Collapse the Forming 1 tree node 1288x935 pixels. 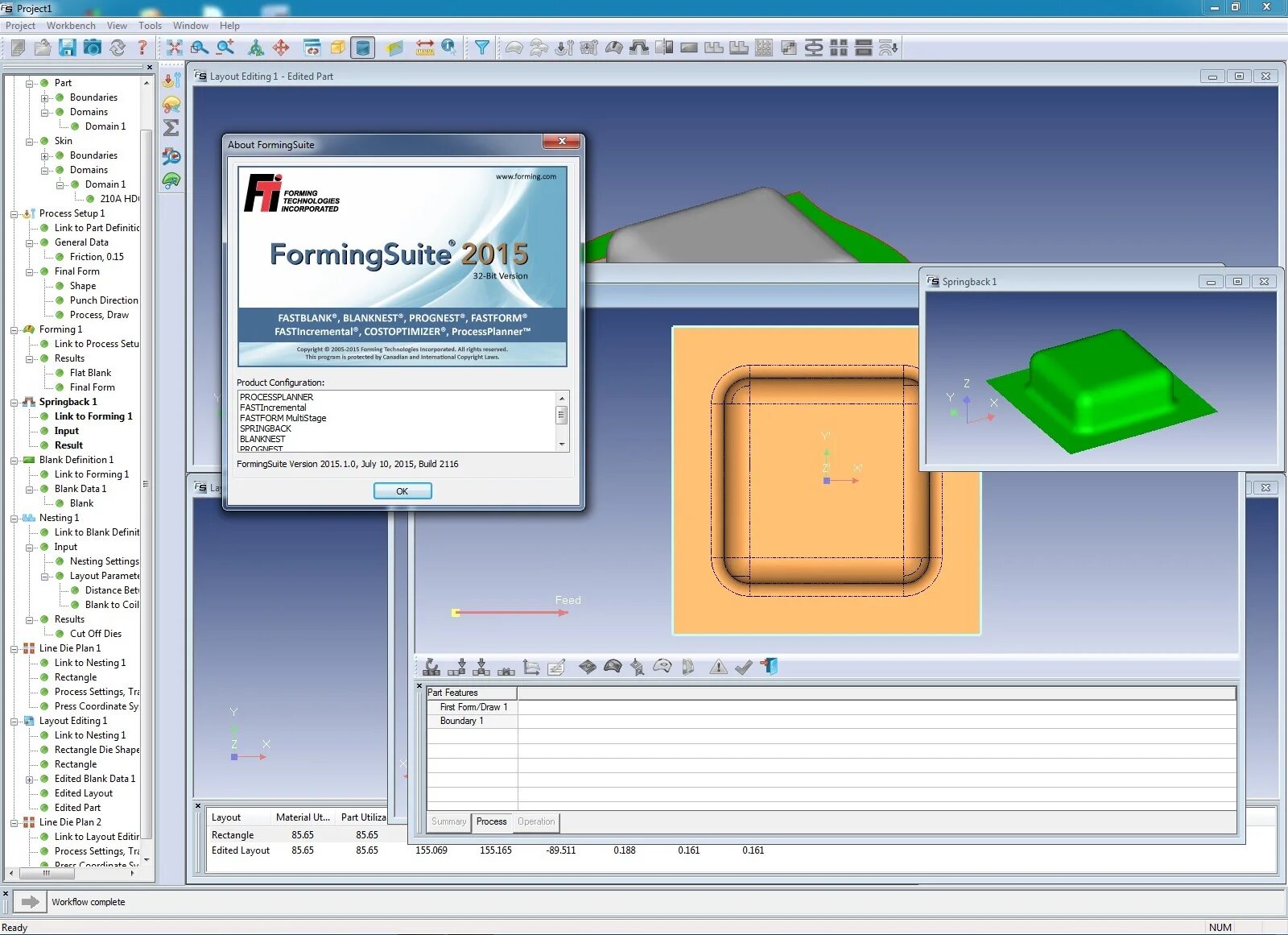pos(14,329)
